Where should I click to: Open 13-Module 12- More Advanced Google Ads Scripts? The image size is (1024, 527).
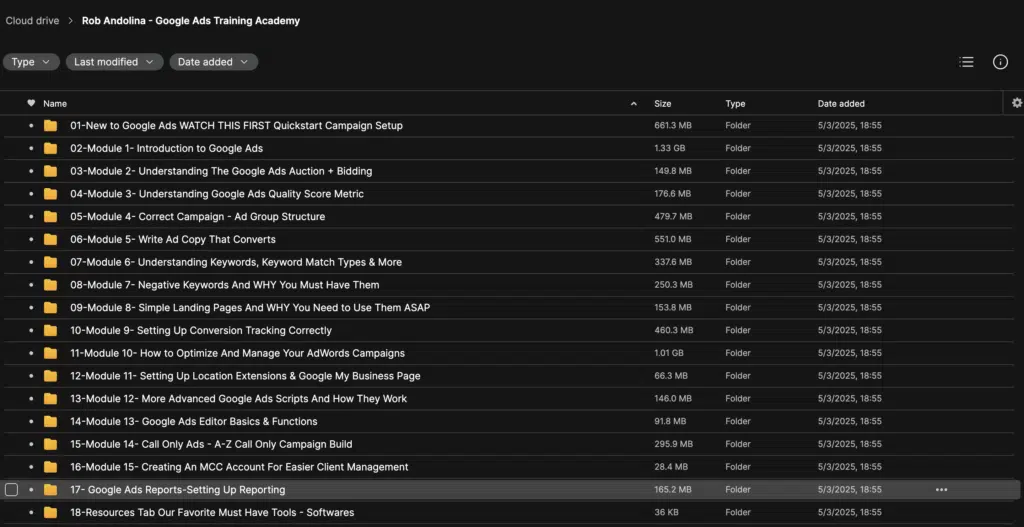(238, 399)
